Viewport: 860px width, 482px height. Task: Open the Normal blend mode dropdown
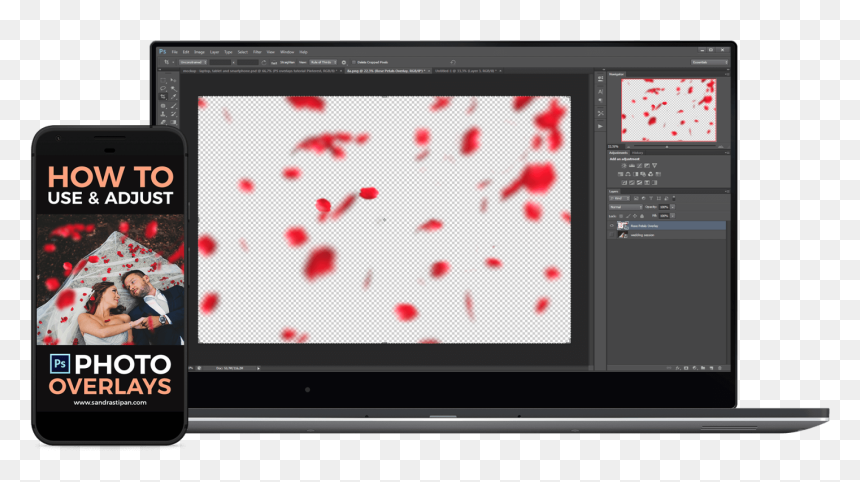pos(626,207)
